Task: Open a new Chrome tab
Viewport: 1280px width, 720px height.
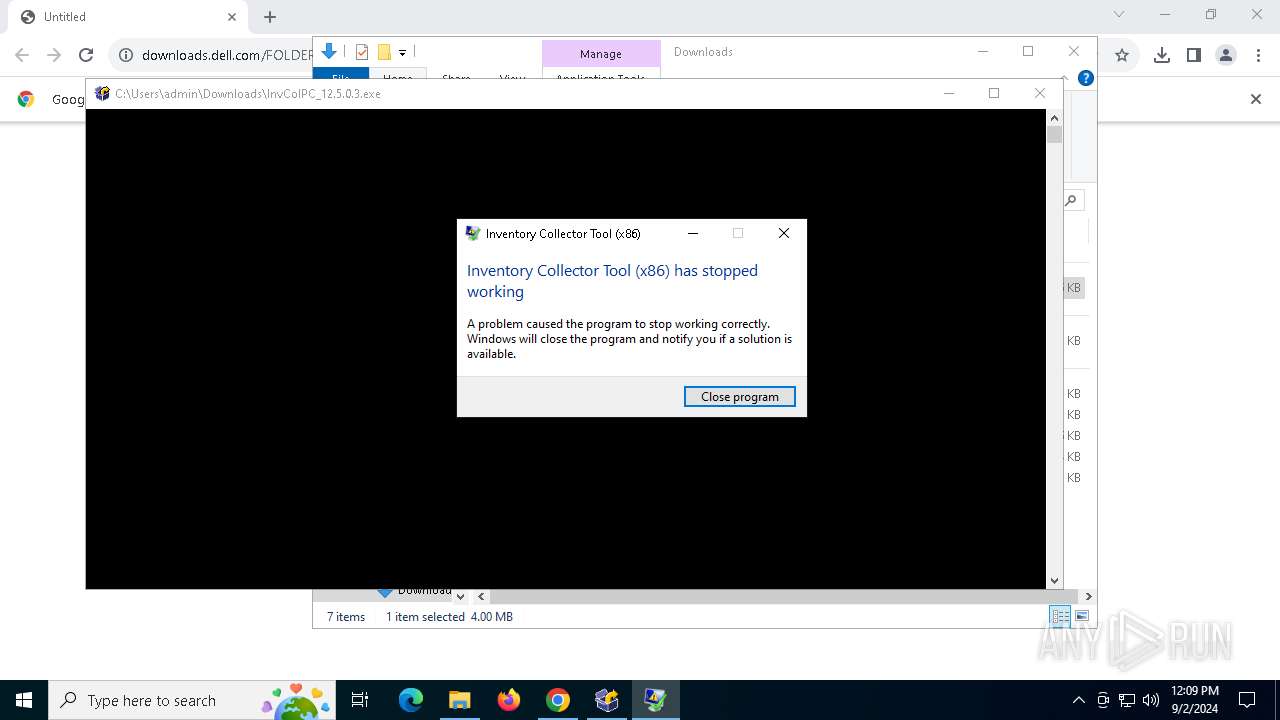Action: [270, 17]
